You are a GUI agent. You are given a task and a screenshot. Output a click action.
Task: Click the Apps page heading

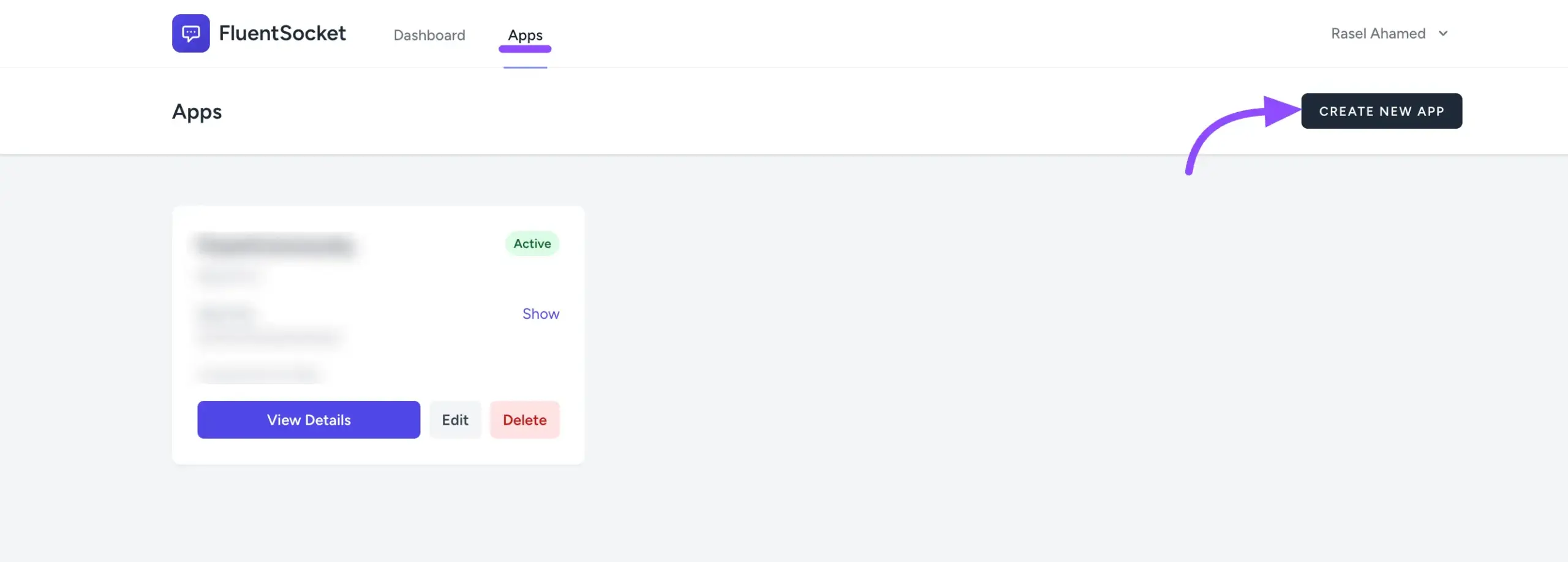(x=197, y=112)
